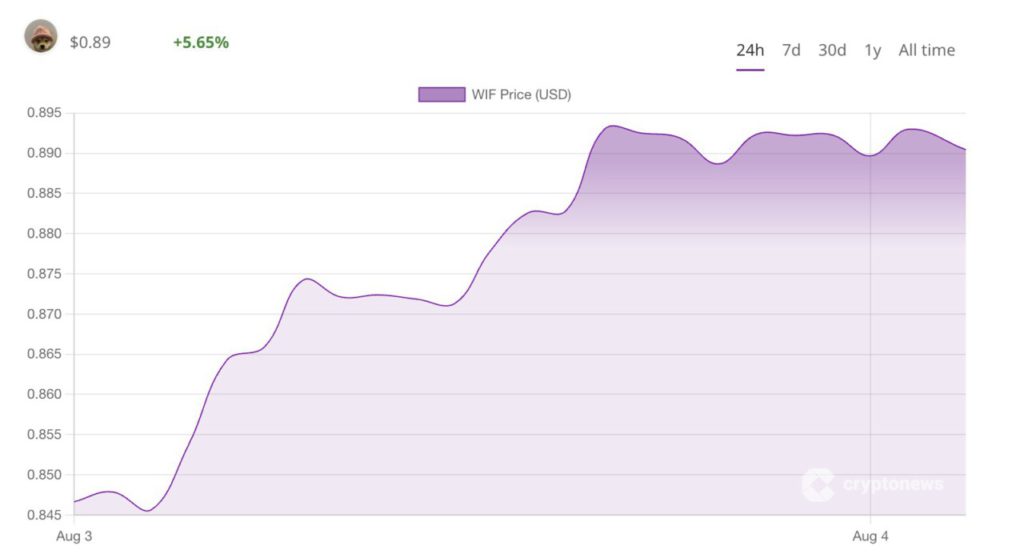Click the 0.870 y-axis label
Screen dimensions: 1024x558
pyautogui.click(x=44, y=314)
